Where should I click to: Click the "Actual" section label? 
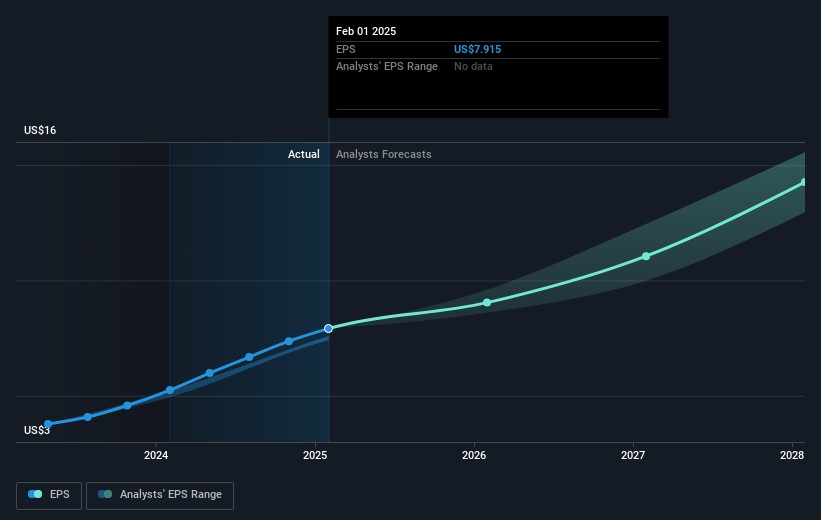point(303,154)
